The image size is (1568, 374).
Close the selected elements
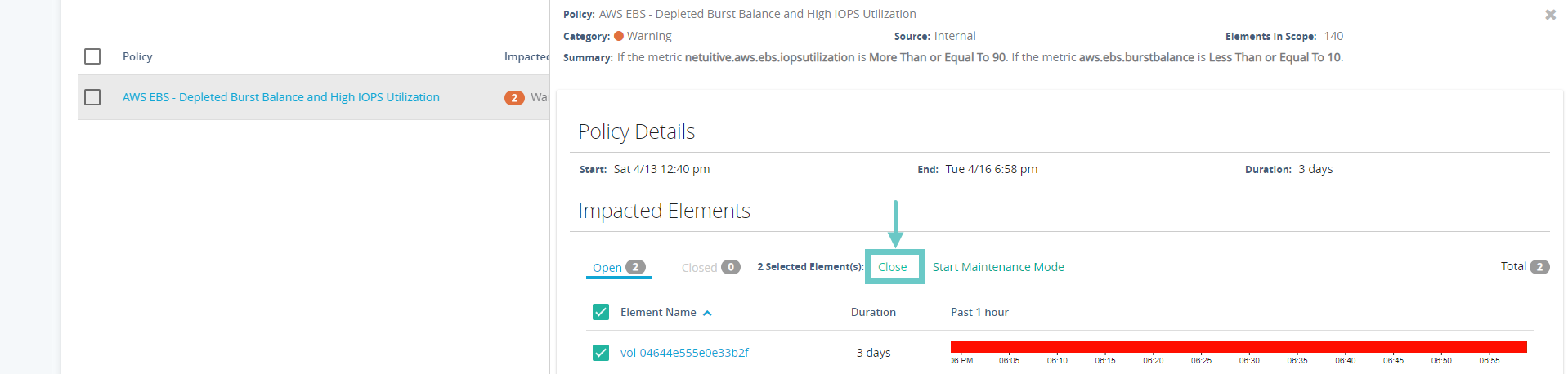(x=893, y=267)
